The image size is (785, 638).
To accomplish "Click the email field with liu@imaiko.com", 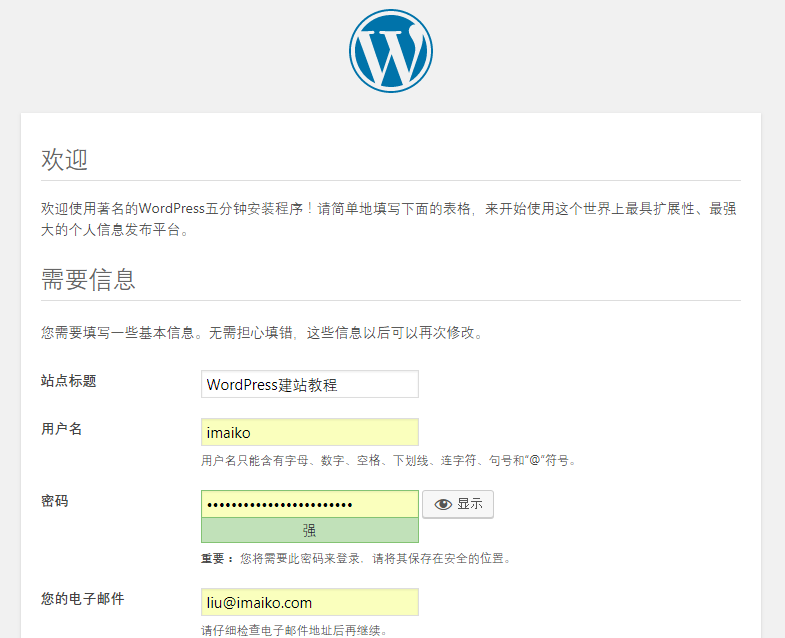I will [310, 602].
